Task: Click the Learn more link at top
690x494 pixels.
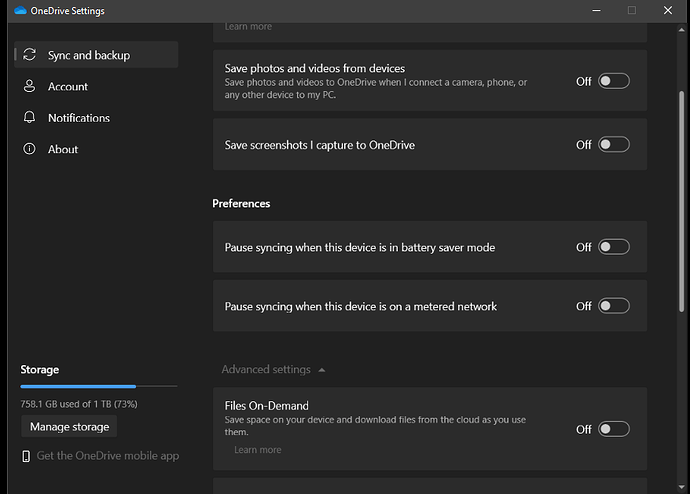Action: [248, 26]
